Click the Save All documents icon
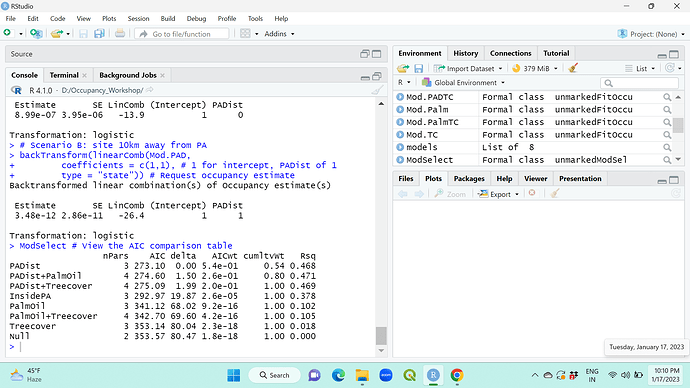690x388 pixels. click(99, 33)
